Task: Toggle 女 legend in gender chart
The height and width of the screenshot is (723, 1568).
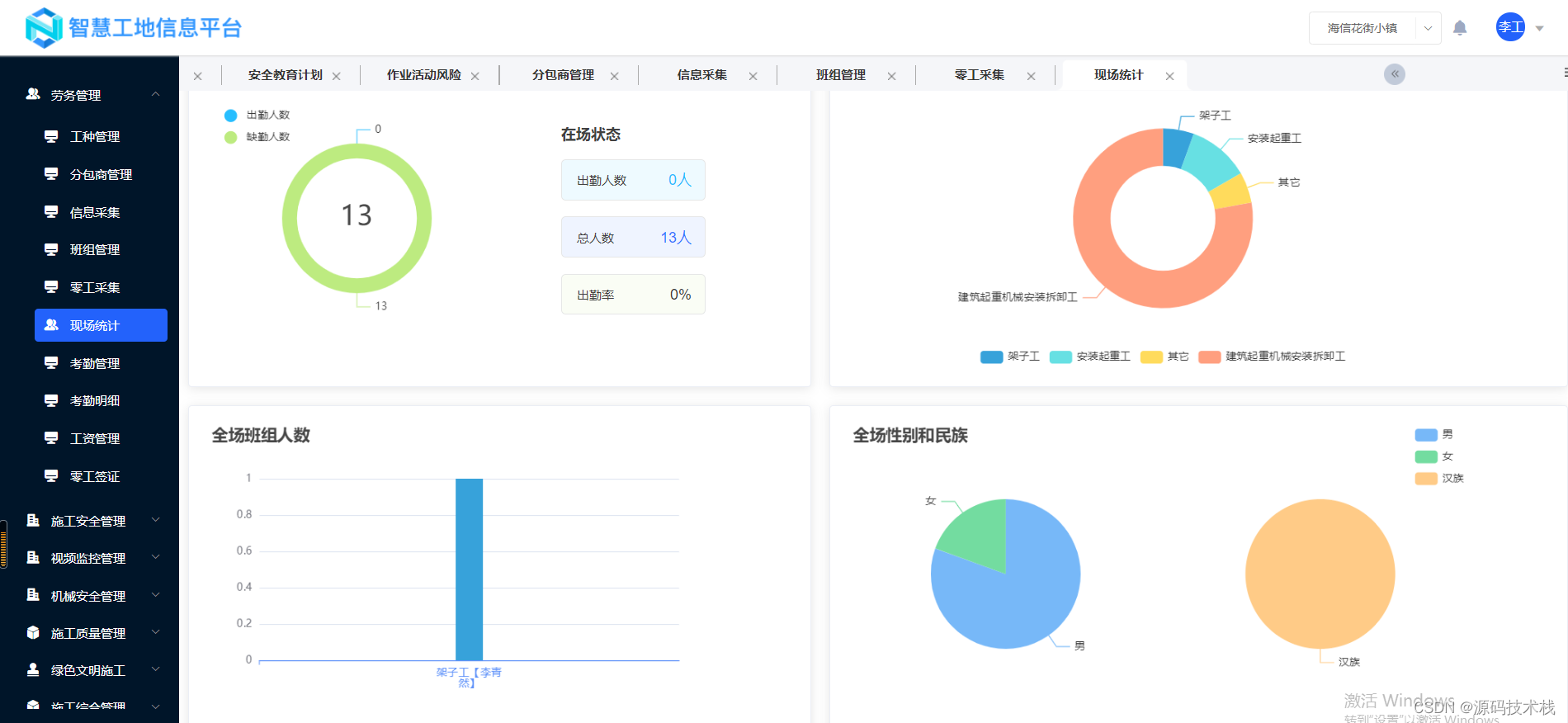Action: [x=1434, y=456]
